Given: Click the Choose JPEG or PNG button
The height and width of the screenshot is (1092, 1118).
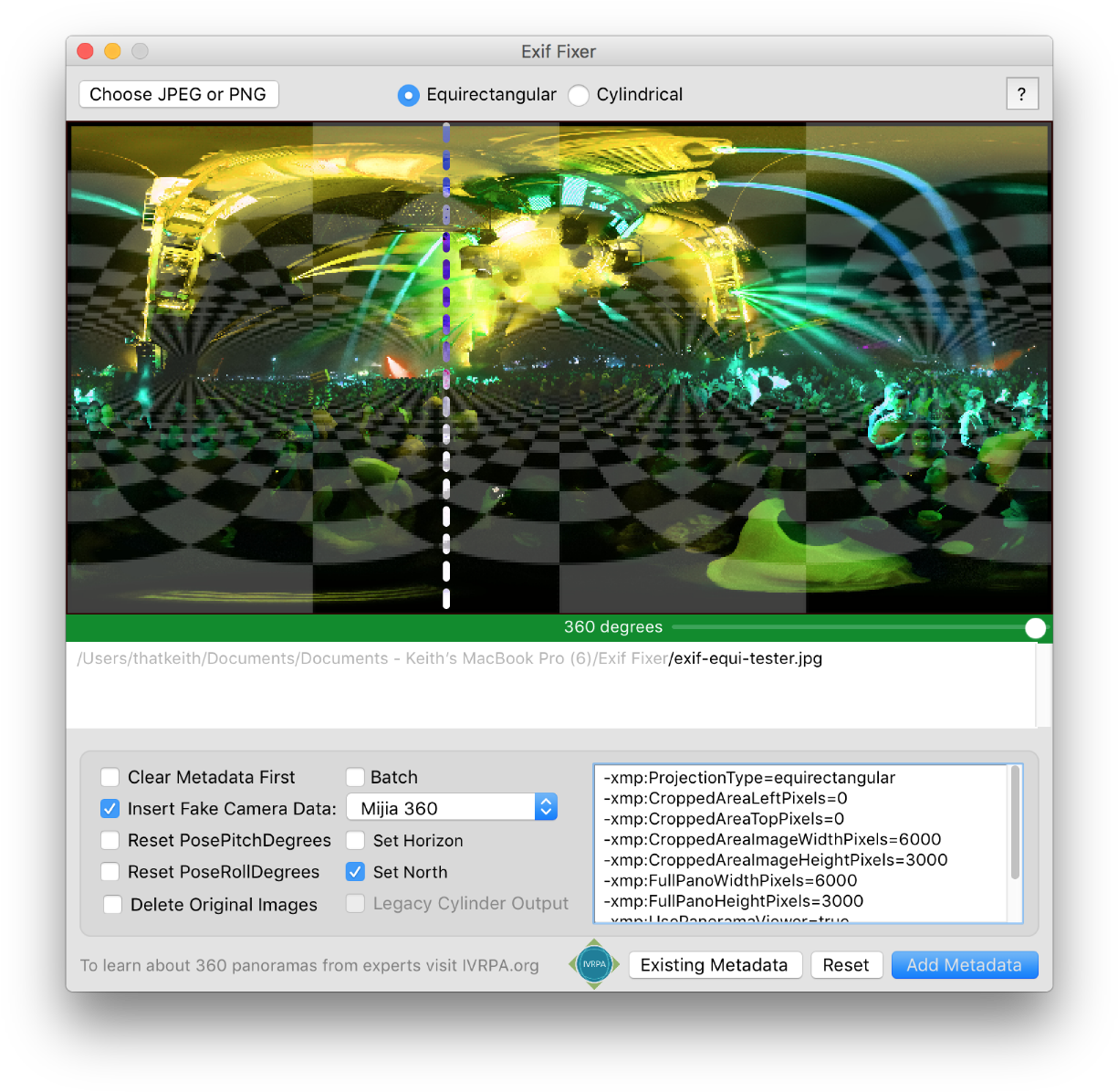Looking at the screenshot, I should (178, 94).
